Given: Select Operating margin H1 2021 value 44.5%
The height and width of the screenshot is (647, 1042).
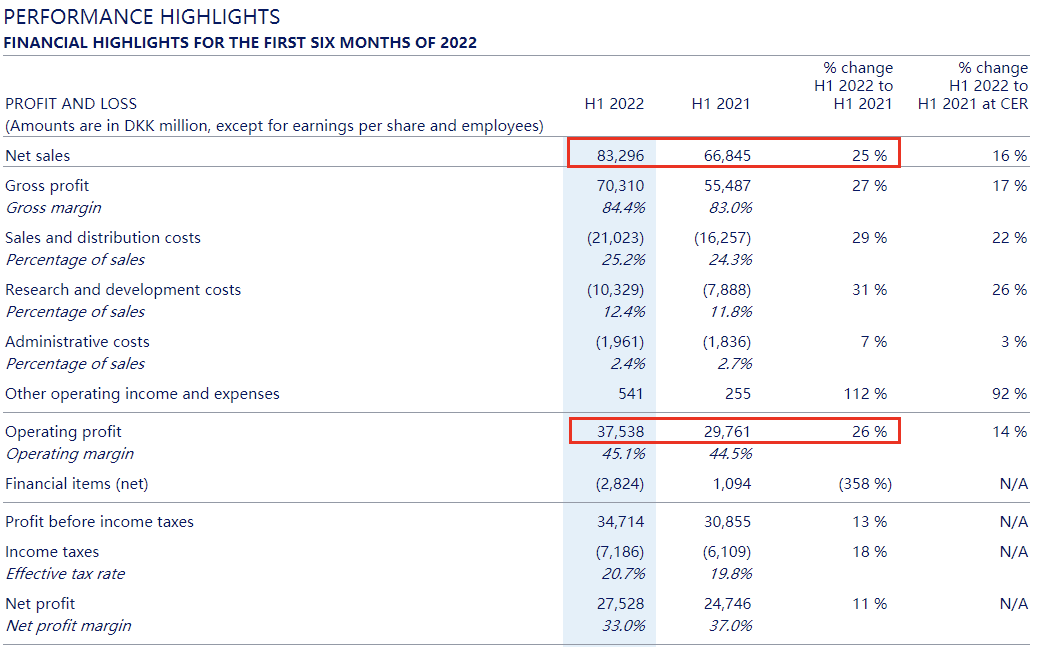Looking at the screenshot, I should click(730, 454).
